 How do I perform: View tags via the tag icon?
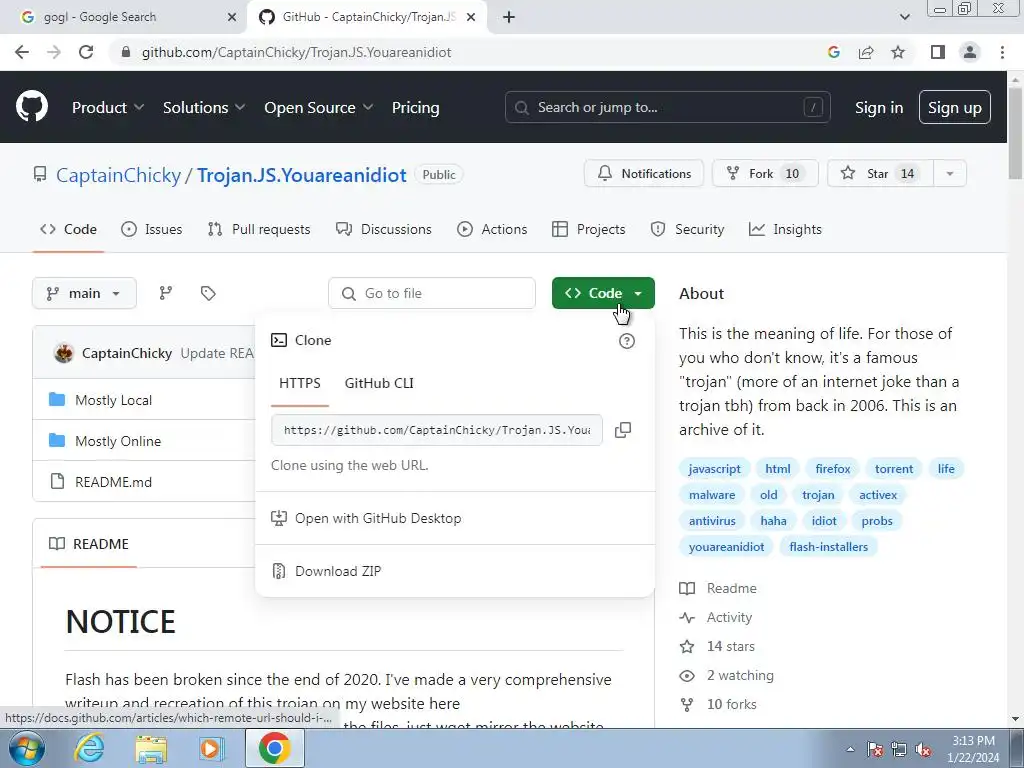pyautogui.click(x=208, y=293)
